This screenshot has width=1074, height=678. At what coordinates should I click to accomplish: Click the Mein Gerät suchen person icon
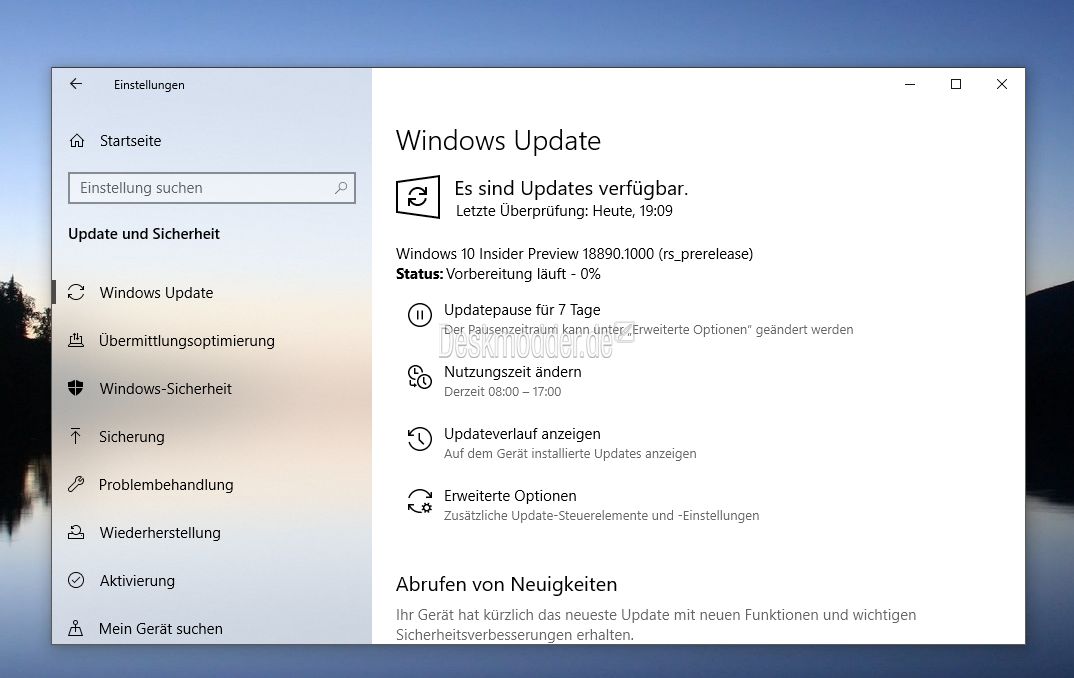pos(76,628)
